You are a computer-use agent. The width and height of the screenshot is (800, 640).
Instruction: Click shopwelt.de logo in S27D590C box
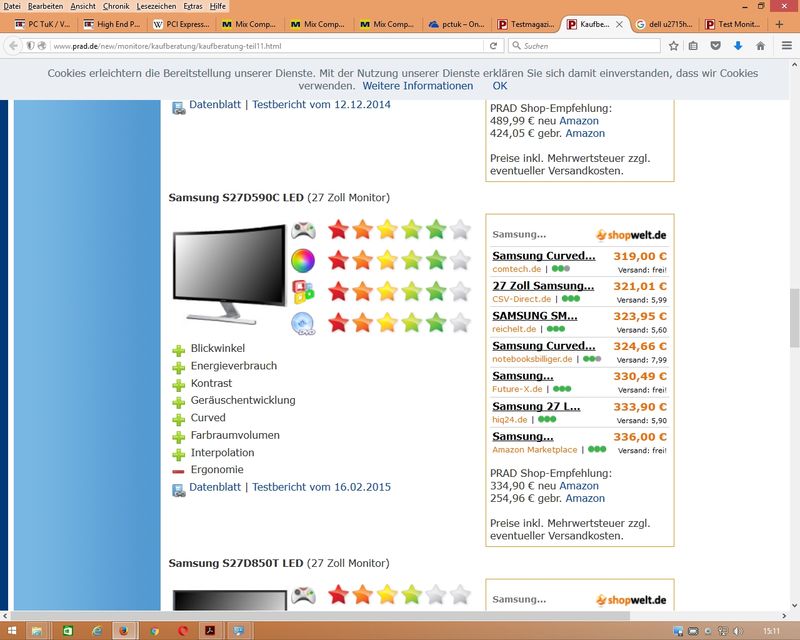(631, 235)
